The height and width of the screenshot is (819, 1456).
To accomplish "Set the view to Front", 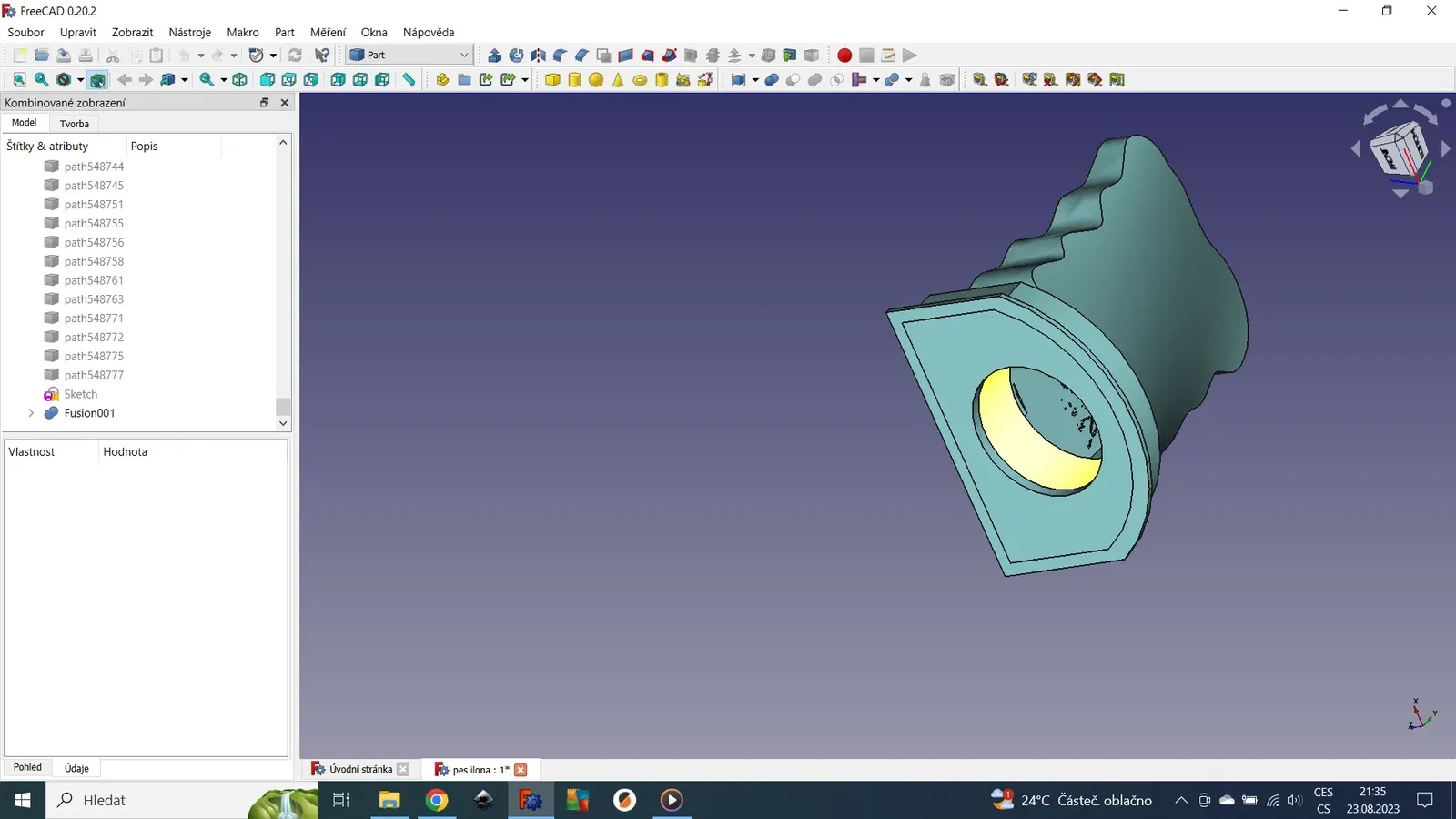I will click(268, 80).
